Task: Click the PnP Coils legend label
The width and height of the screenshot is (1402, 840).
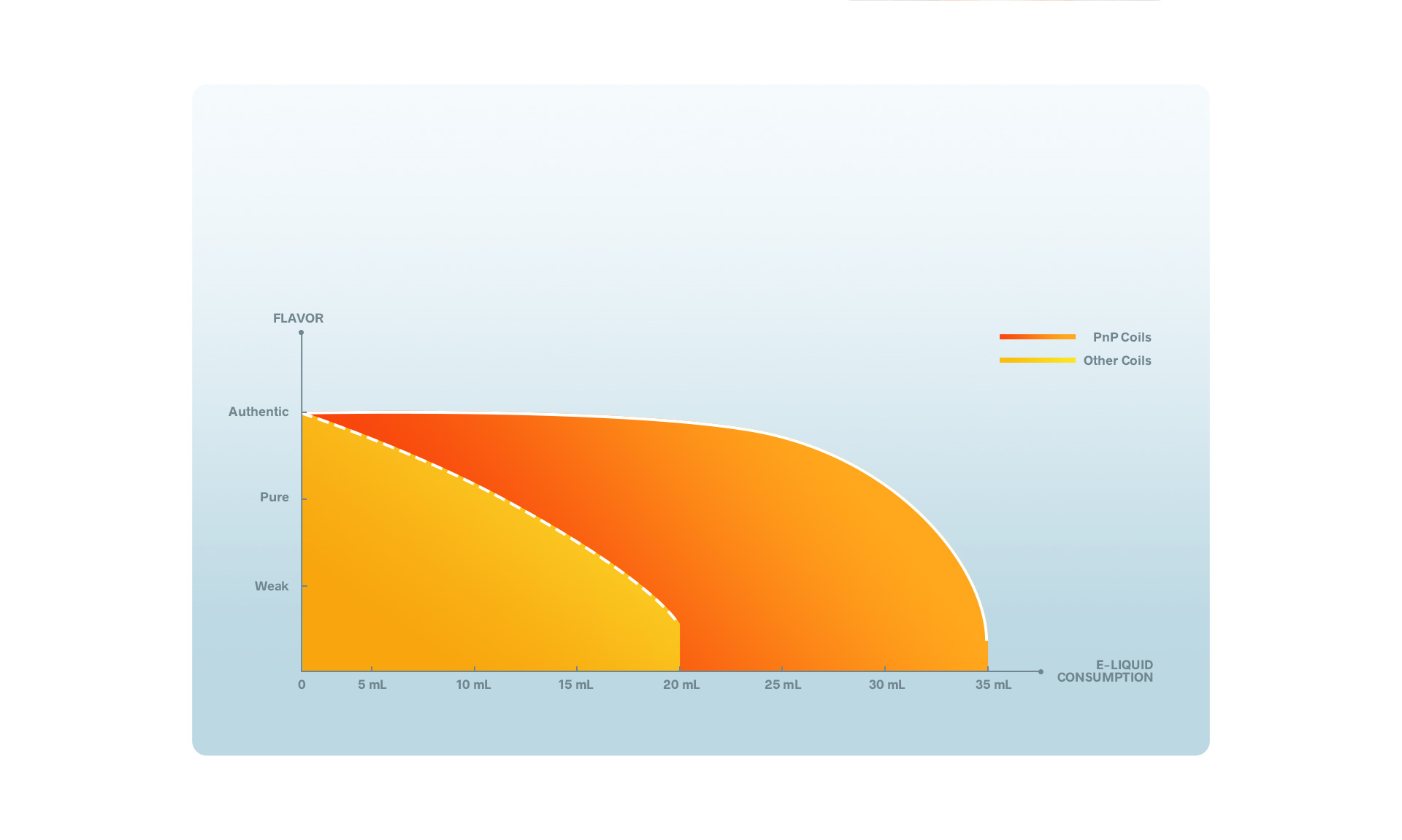Action: pyautogui.click(x=1122, y=337)
